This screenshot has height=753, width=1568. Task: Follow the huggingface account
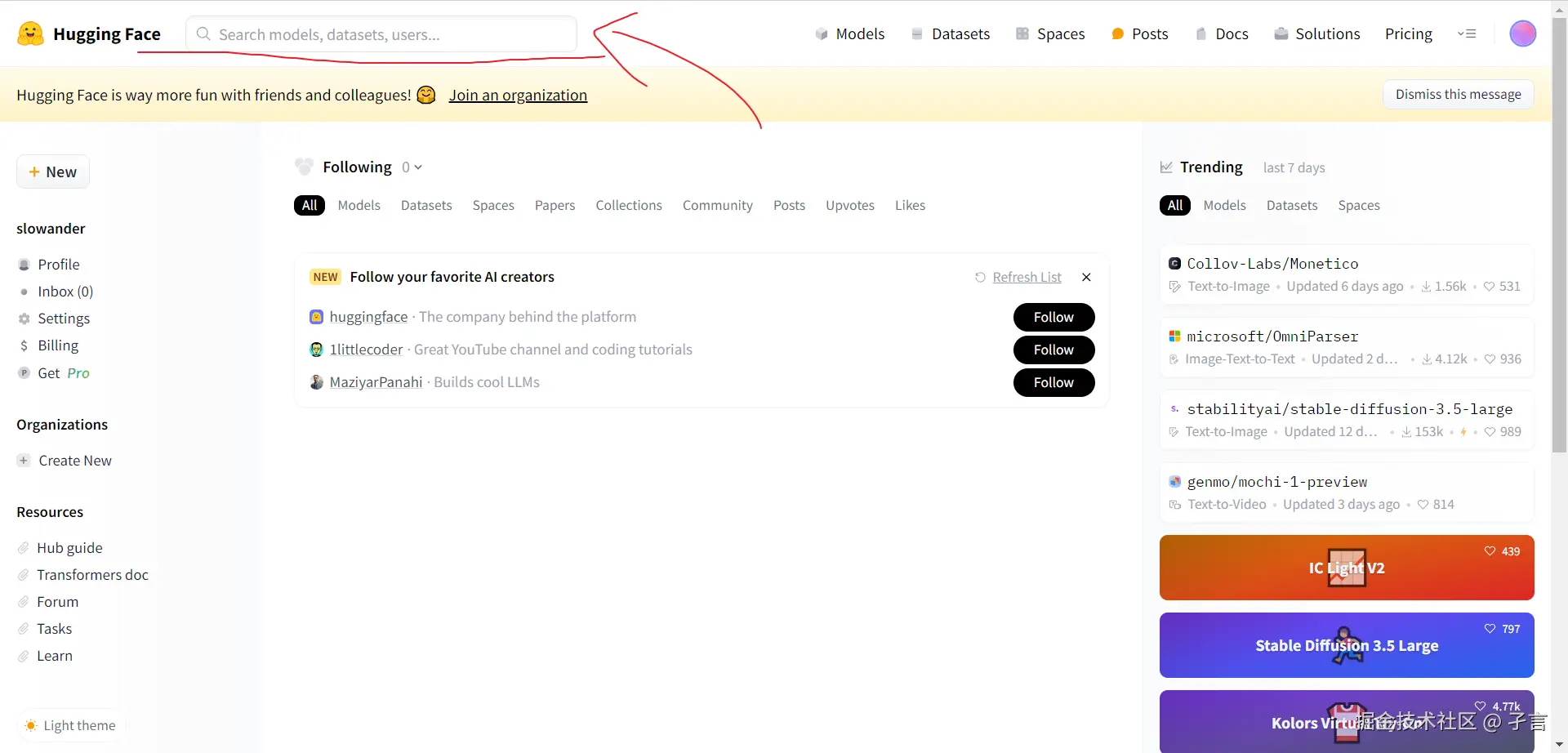(1053, 317)
